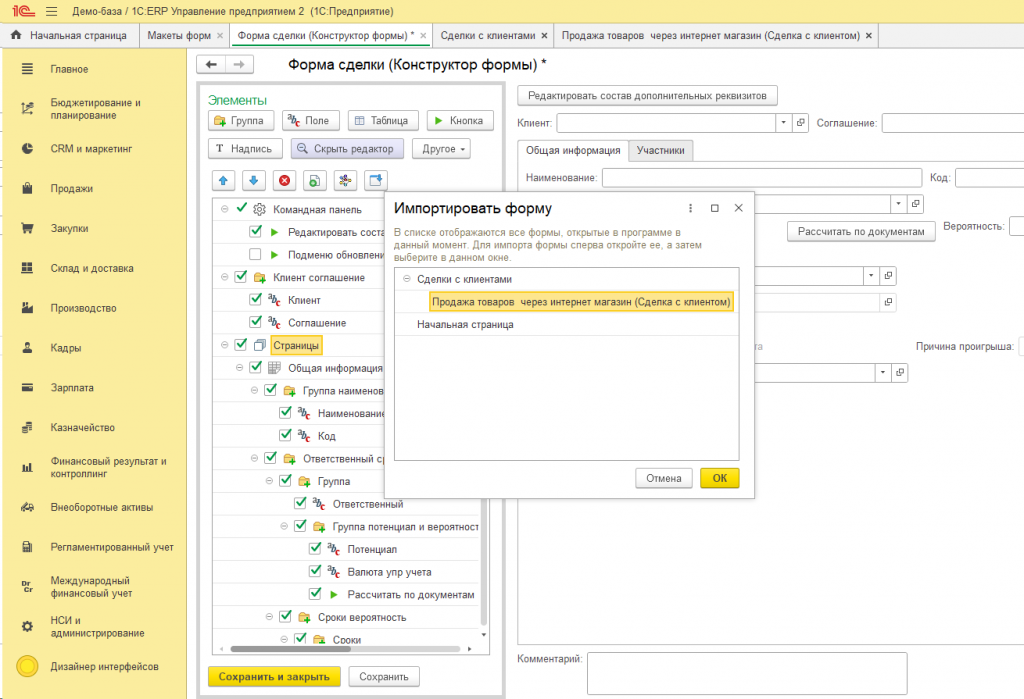
Task: Open Производство section in sidebar
Action: click(x=83, y=308)
